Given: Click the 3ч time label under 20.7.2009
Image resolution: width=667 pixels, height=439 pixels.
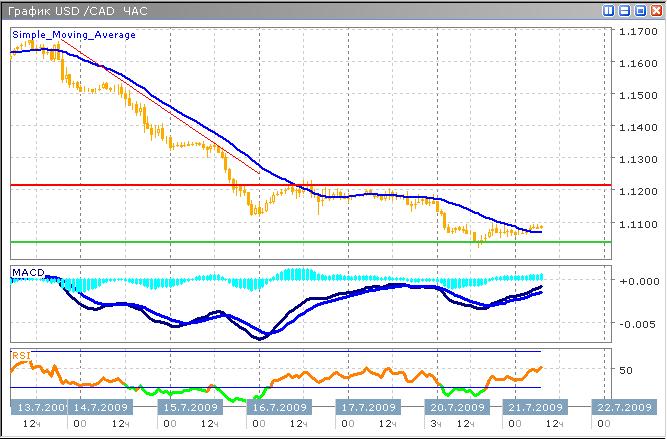Looking at the screenshot, I should 436,424.
